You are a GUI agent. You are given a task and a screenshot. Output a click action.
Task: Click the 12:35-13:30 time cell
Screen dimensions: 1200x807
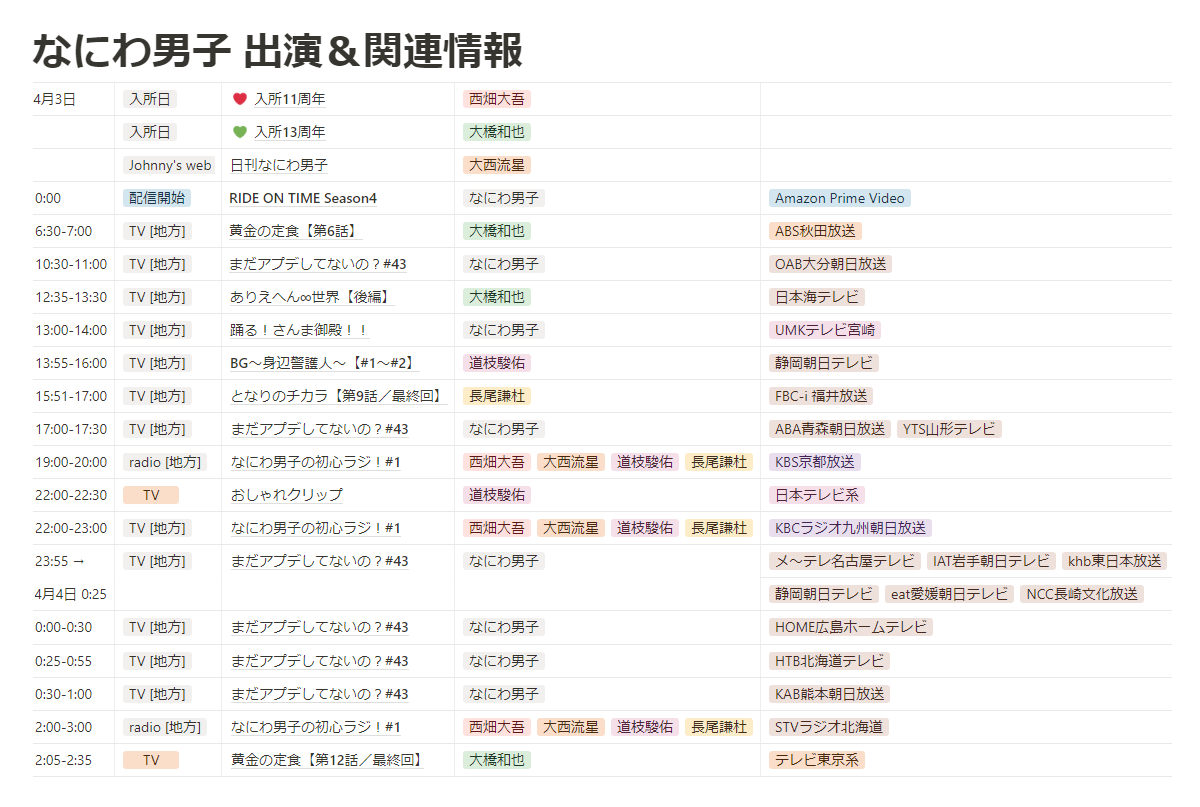coord(70,297)
